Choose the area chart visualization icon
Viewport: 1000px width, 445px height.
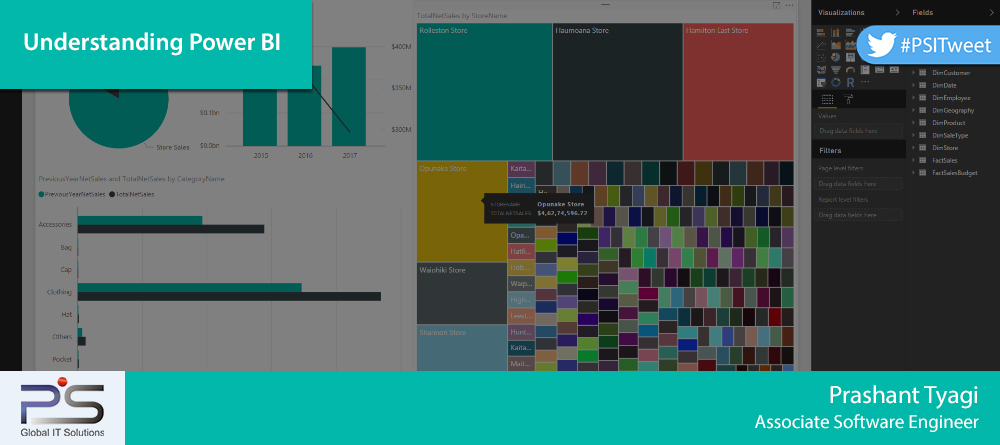[x=835, y=45]
